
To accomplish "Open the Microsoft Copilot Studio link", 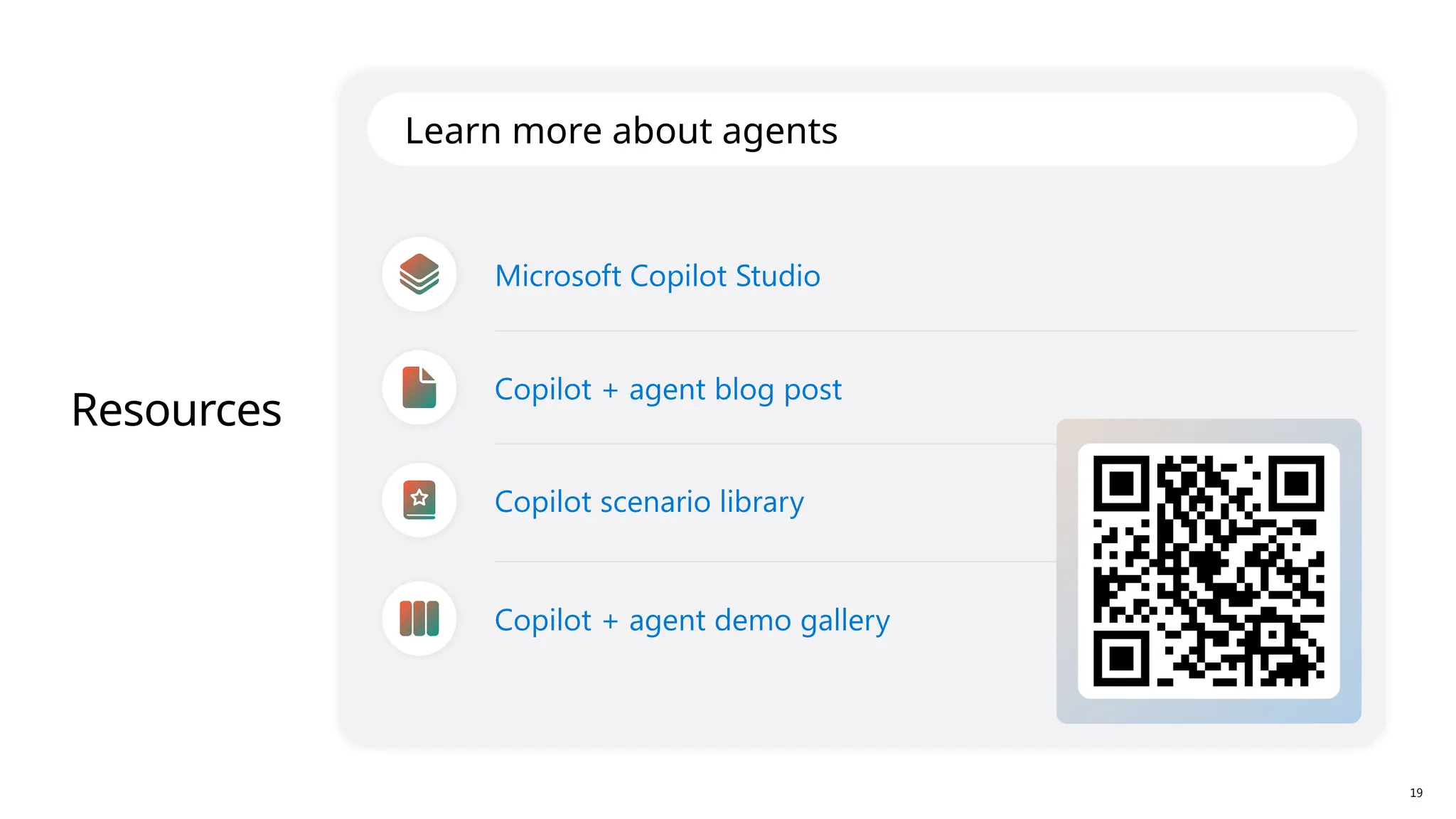I will 657,276.
